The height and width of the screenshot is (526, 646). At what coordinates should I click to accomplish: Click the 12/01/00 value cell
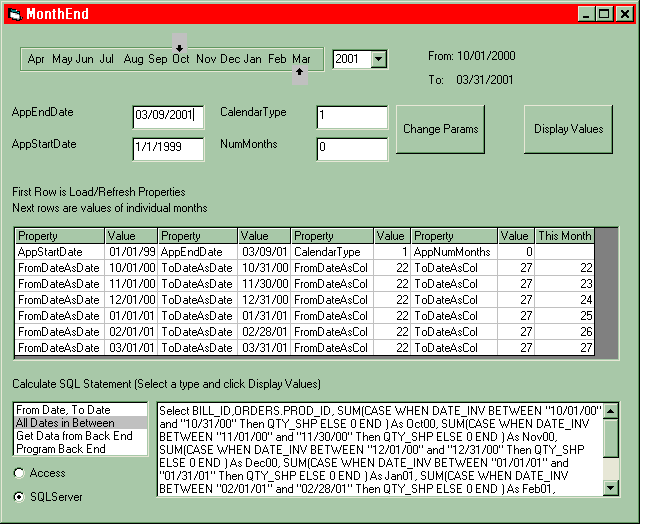coord(131,300)
